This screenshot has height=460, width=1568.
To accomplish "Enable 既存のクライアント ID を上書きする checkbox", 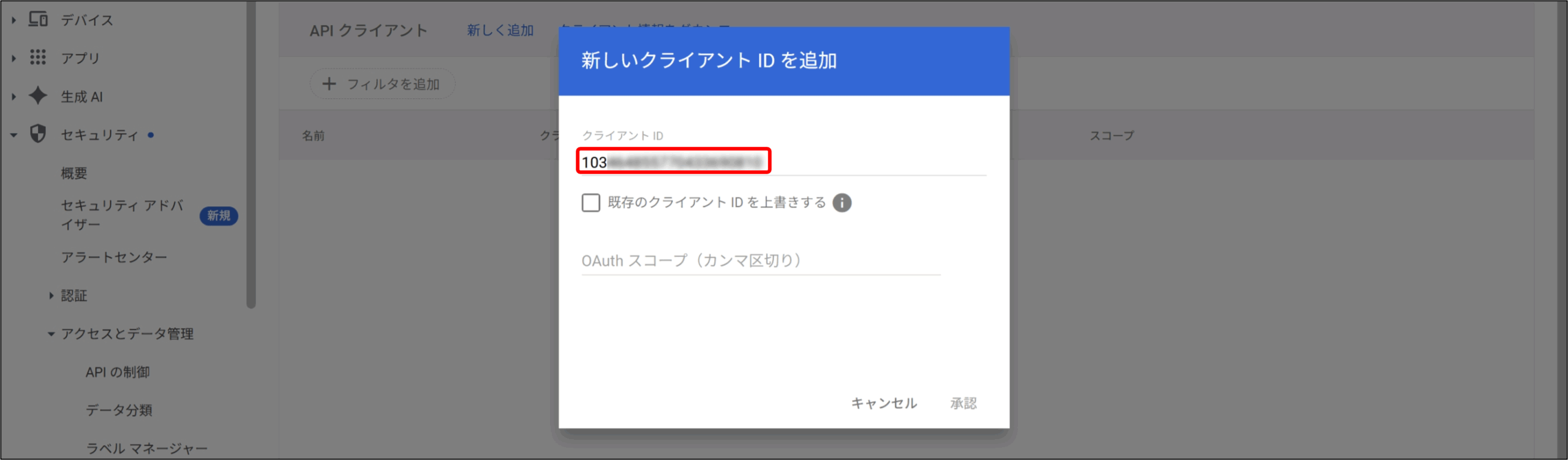I will (591, 203).
